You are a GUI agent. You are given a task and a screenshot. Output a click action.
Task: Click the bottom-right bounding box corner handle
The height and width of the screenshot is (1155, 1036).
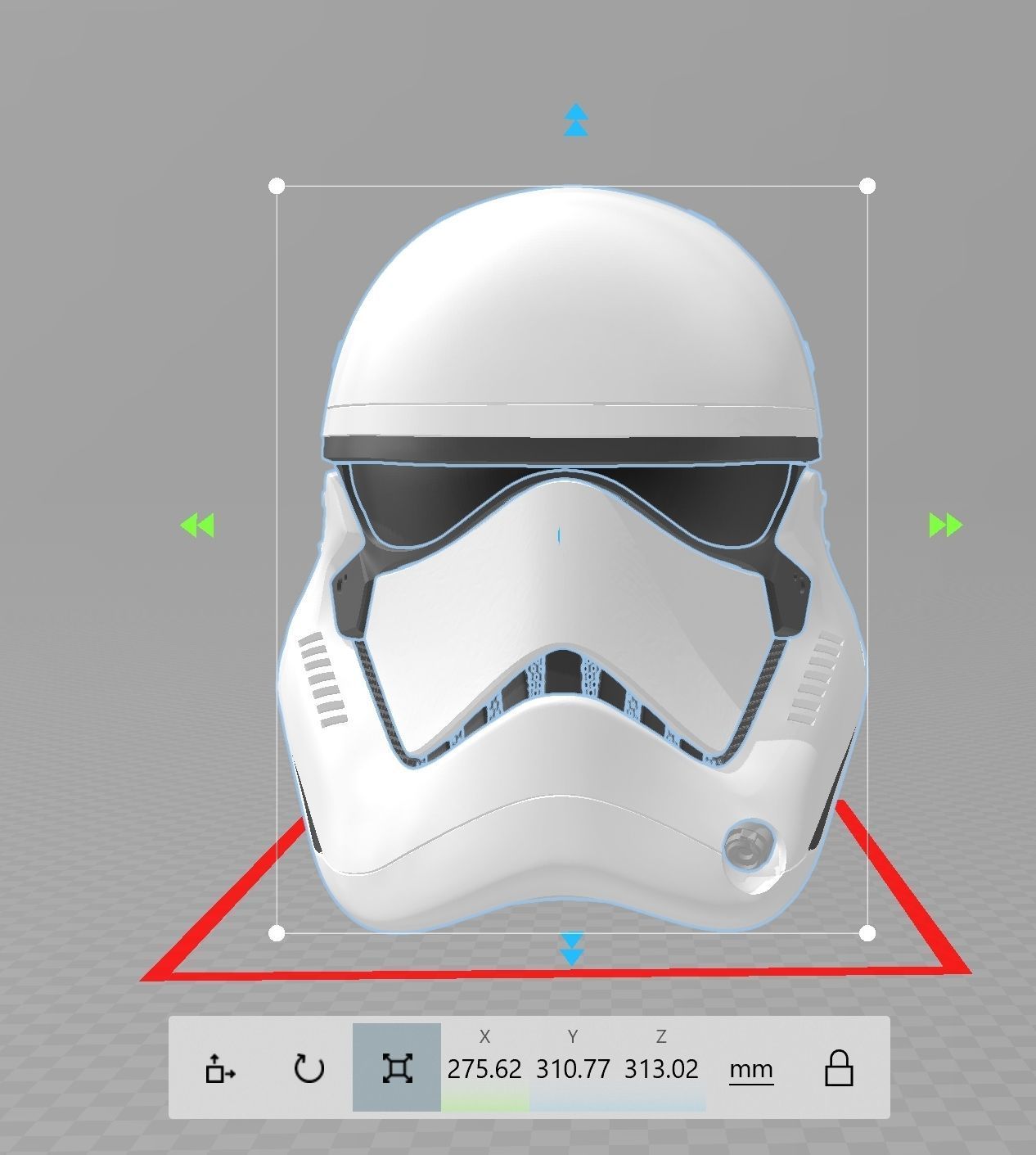[867, 932]
